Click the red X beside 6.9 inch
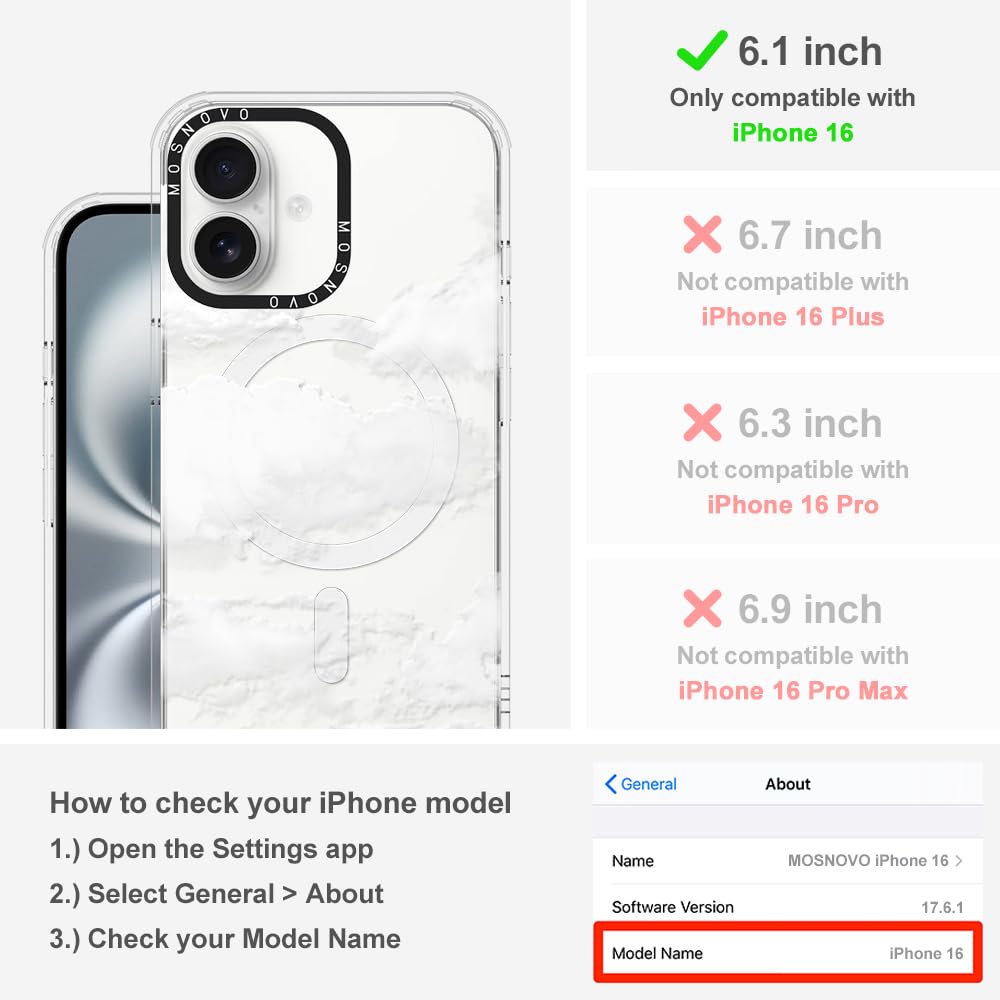 point(702,608)
